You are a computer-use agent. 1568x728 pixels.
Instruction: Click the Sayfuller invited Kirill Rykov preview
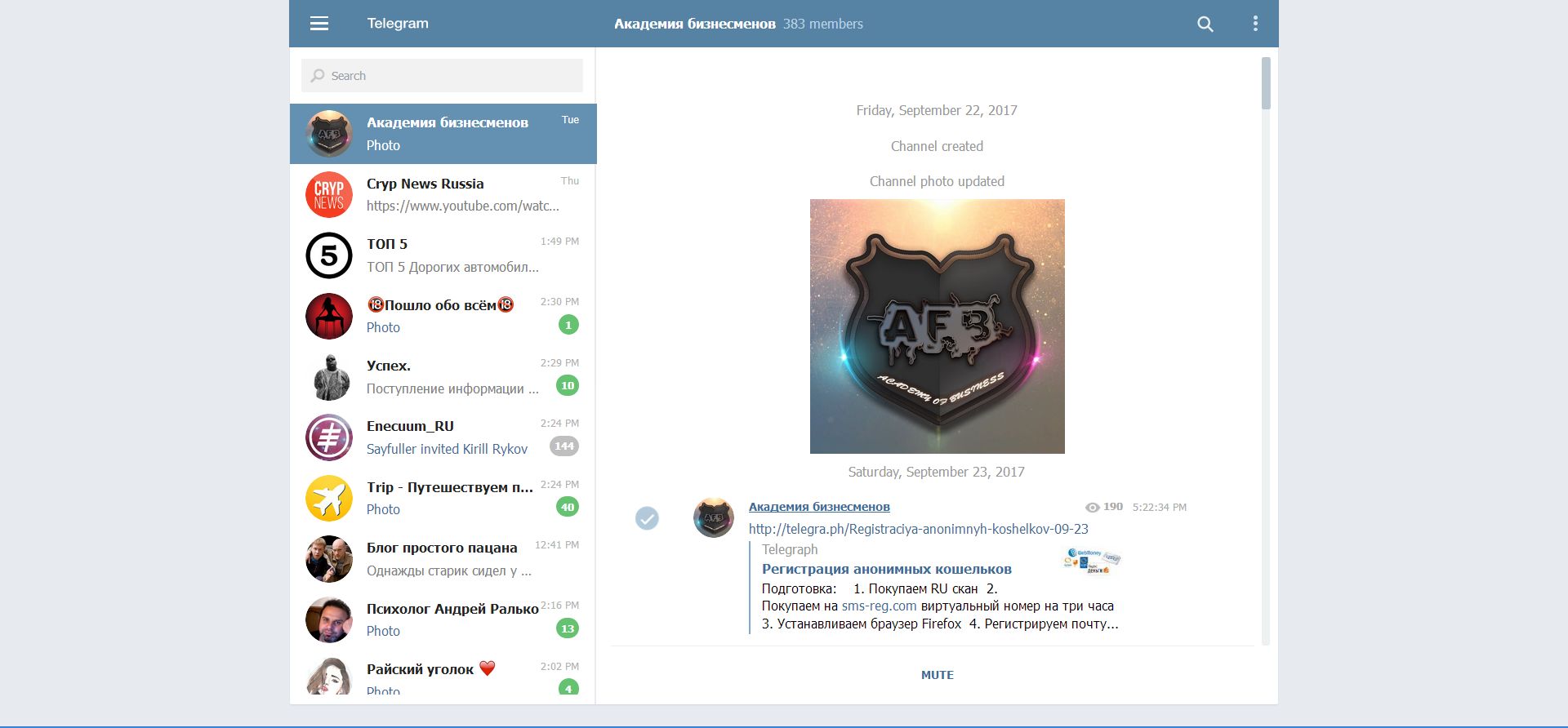pyautogui.click(x=447, y=449)
